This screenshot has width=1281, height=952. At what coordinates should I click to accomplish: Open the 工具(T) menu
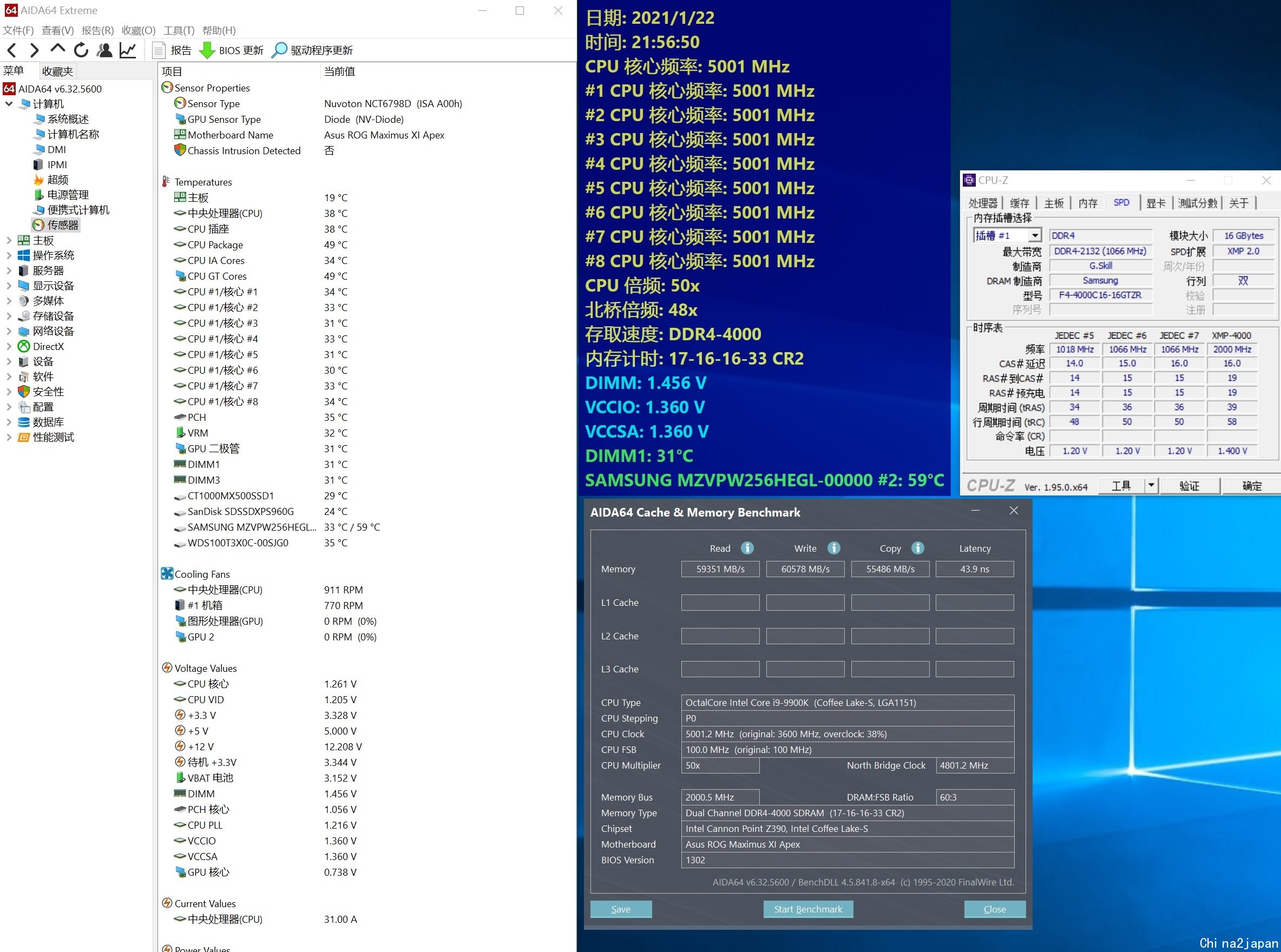pyautogui.click(x=179, y=30)
